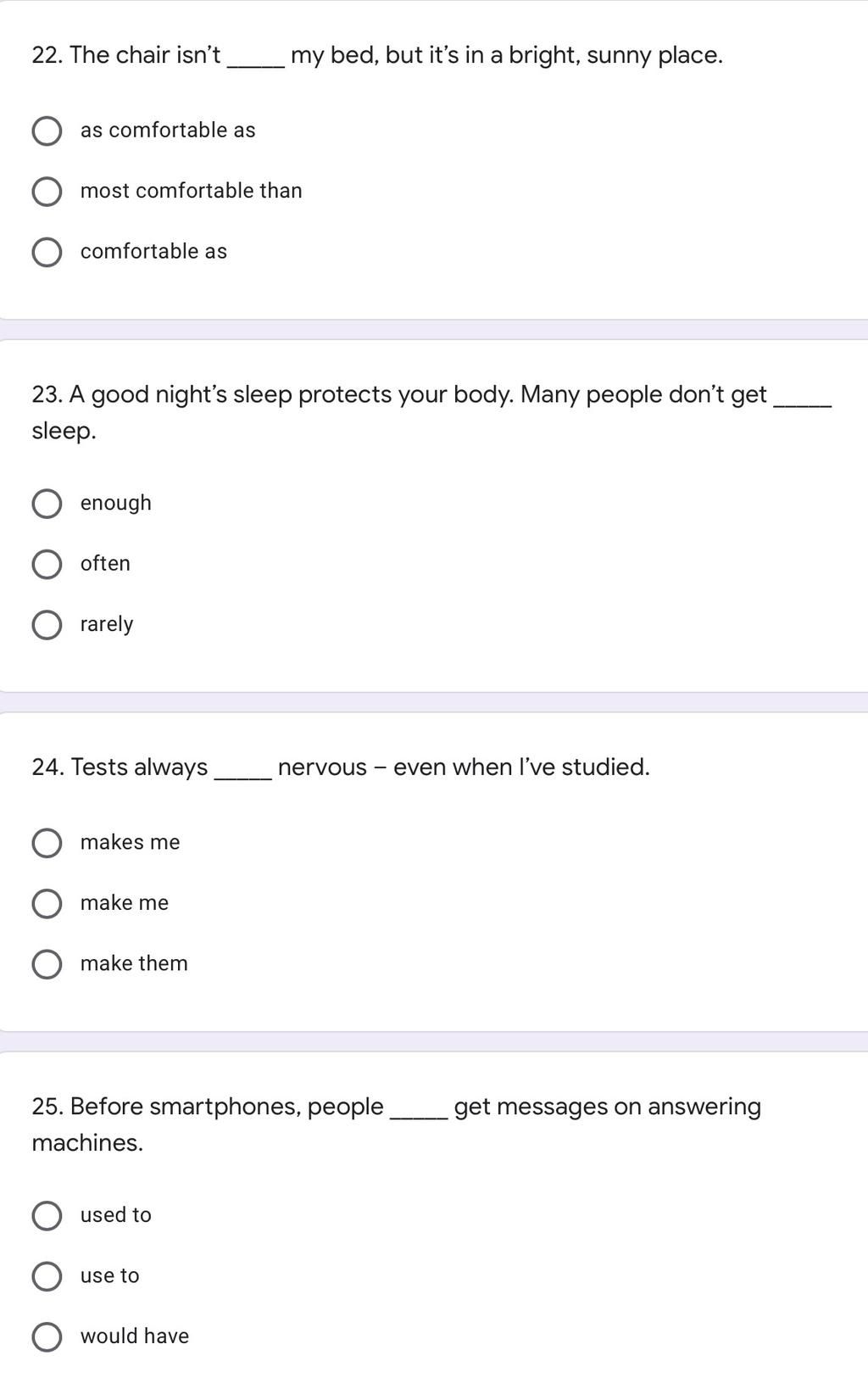The image size is (868, 1400).
Task: Click question 25 text about smartphones
Action: [x=396, y=1124]
